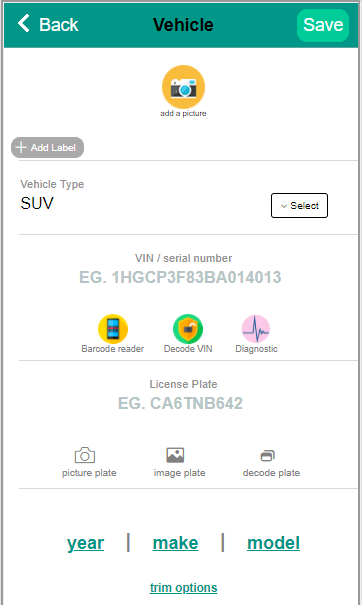Click the Vehicle header title
The width and height of the screenshot is (362, 605).
coord(183,25)
